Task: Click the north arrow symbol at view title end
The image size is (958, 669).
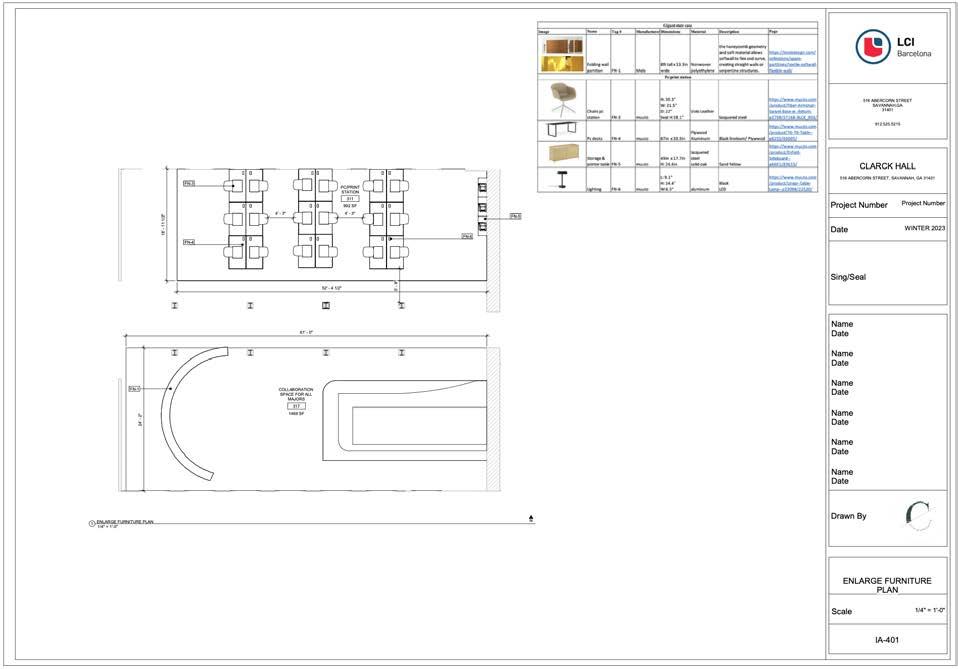Action: point(531,519)
